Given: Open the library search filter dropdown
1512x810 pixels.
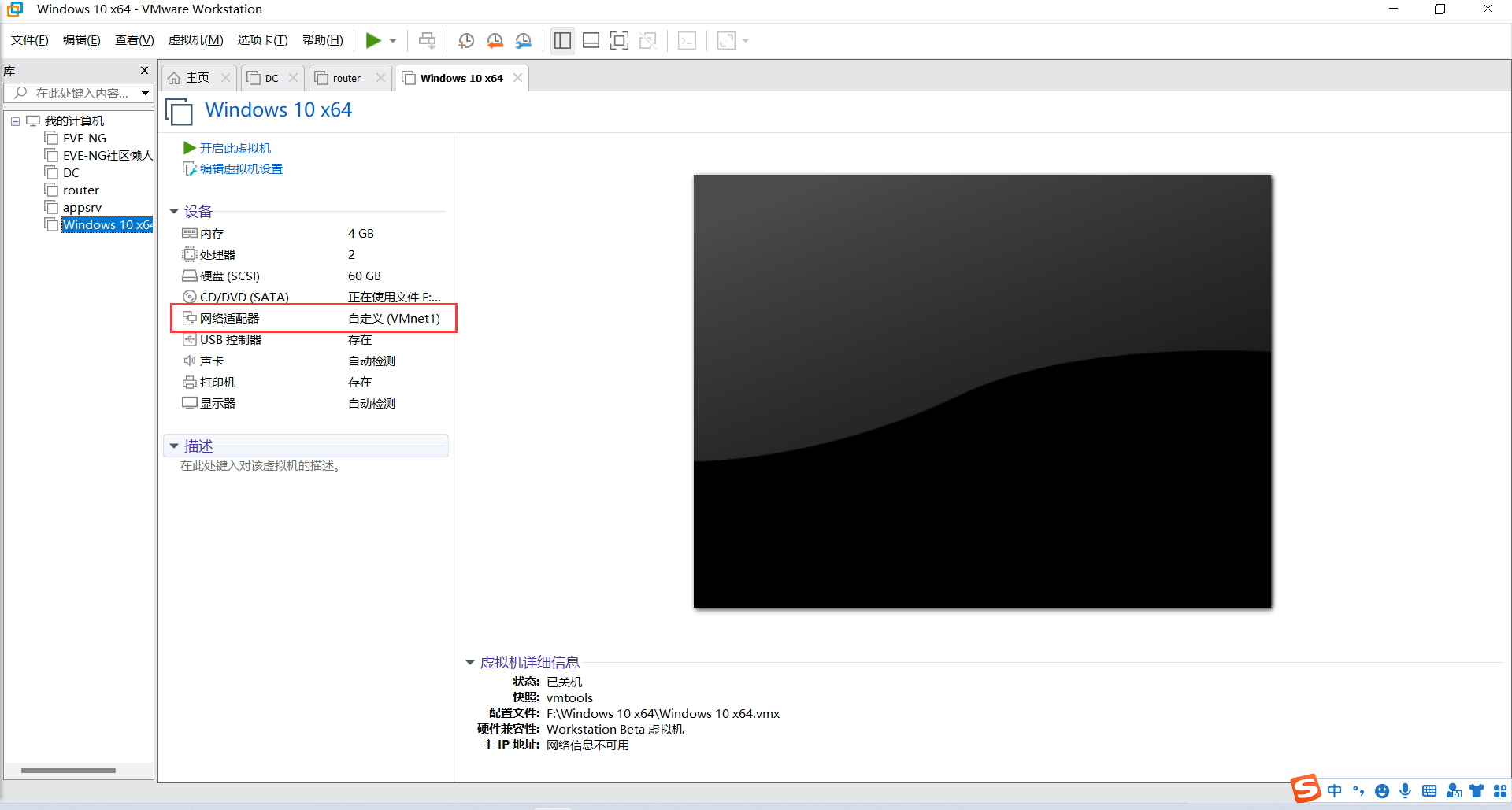Looking at the screenshot, I should (145, 93).
